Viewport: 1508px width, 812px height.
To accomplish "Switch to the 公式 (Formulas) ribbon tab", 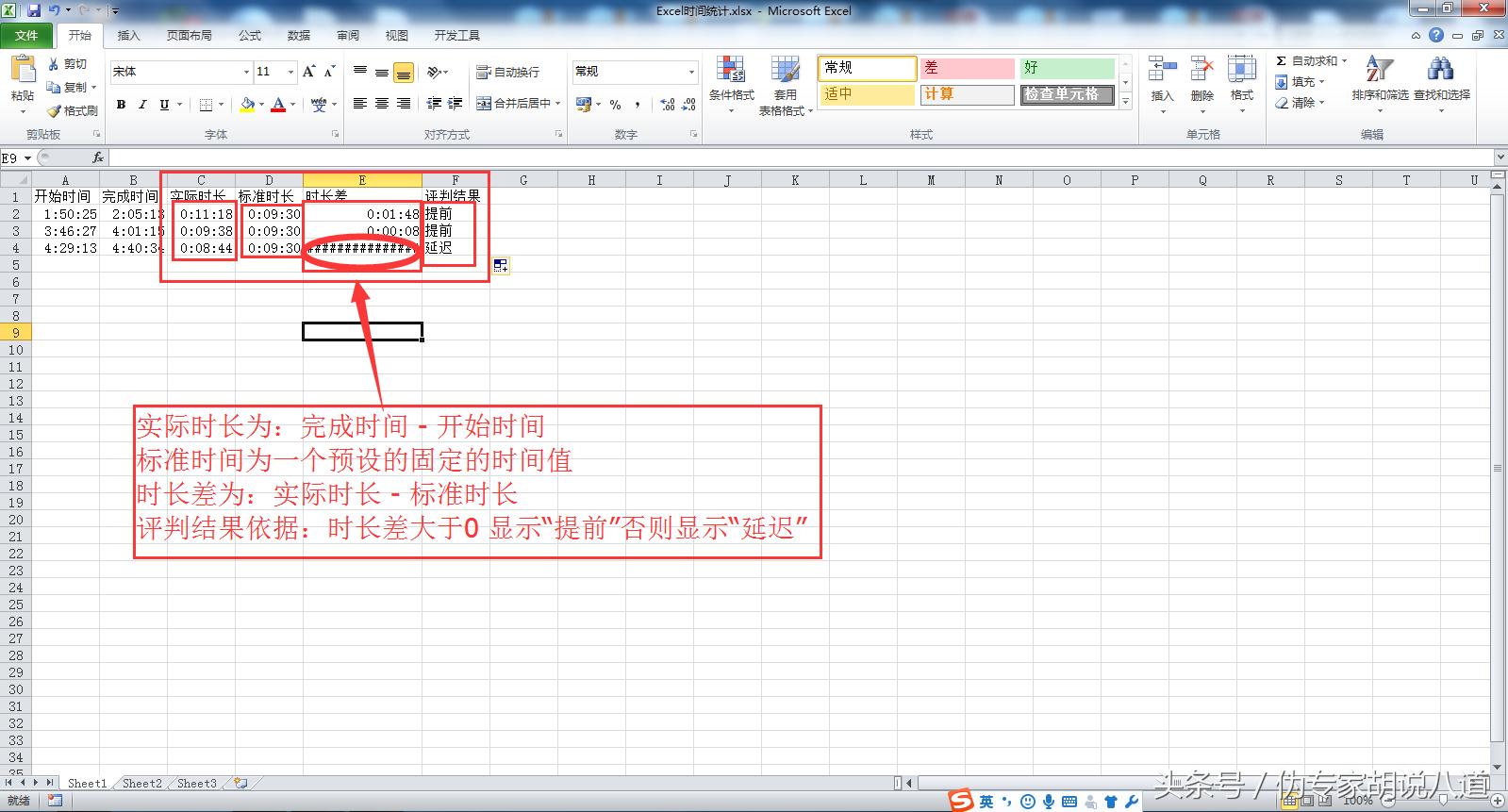I will pos(250,35).
